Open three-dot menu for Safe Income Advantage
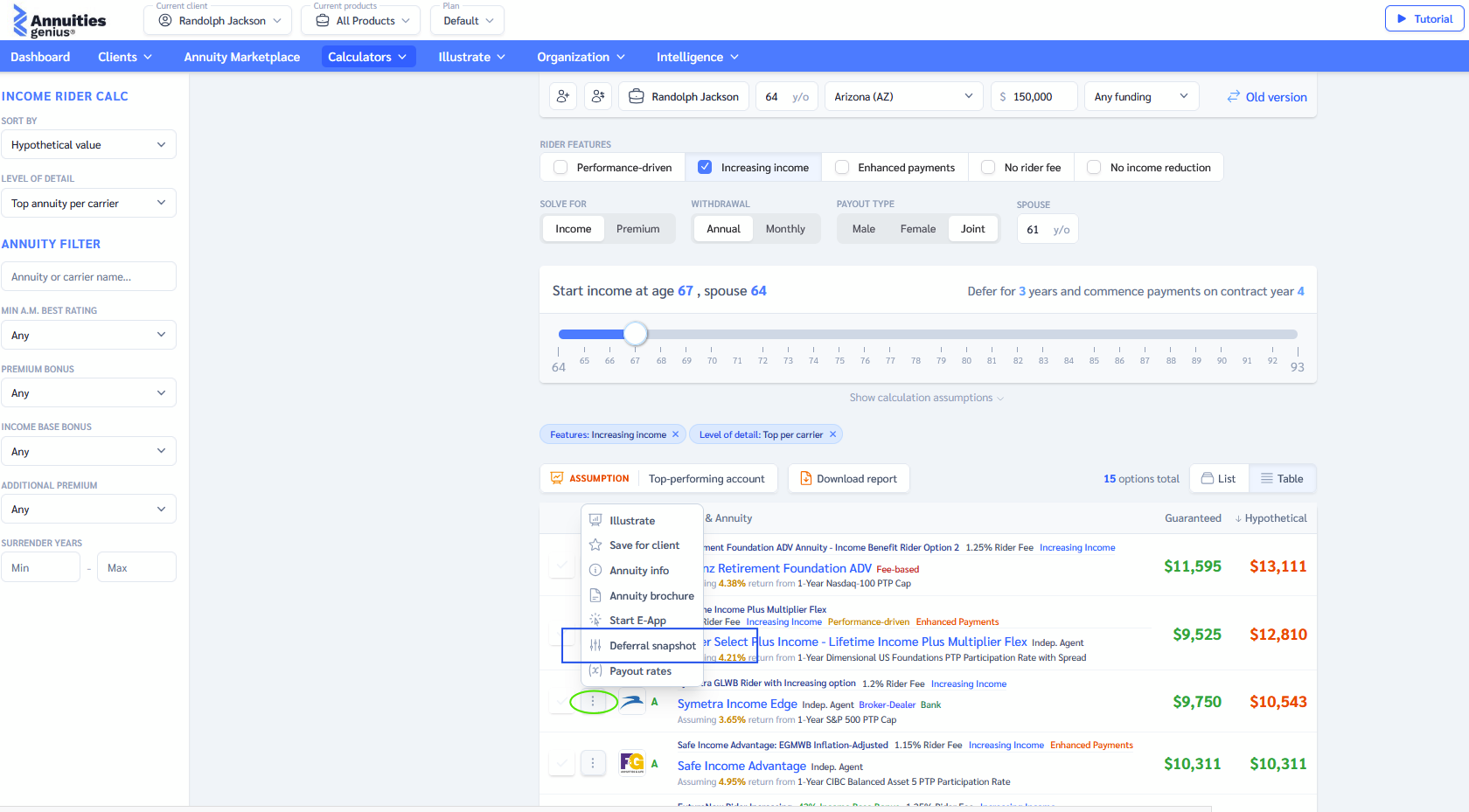 [x=593, y=763]
